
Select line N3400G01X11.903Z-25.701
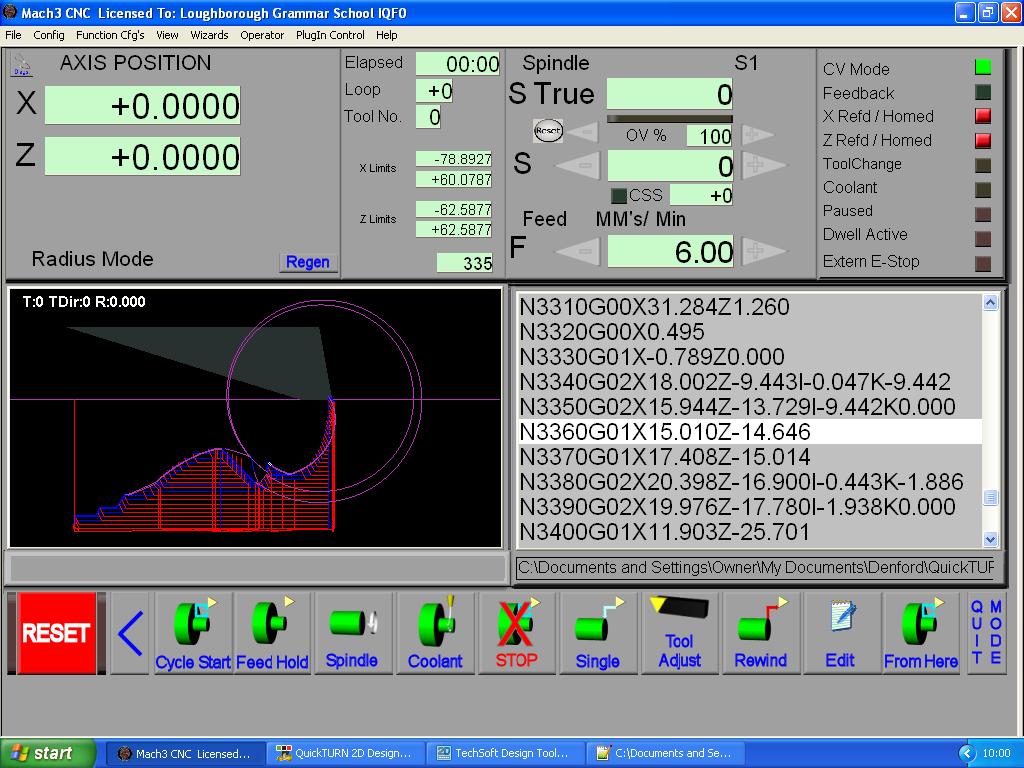(750, 532)
